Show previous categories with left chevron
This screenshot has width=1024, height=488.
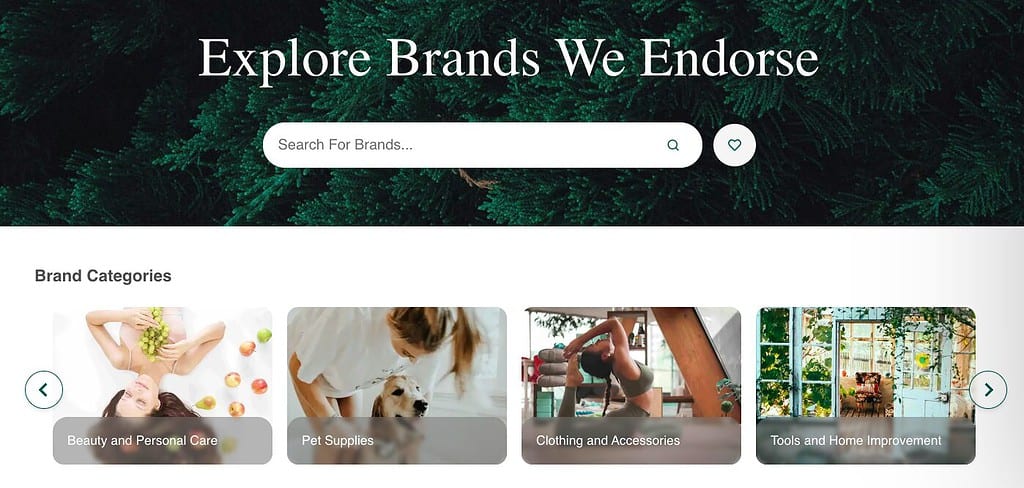tap(44, 390)
